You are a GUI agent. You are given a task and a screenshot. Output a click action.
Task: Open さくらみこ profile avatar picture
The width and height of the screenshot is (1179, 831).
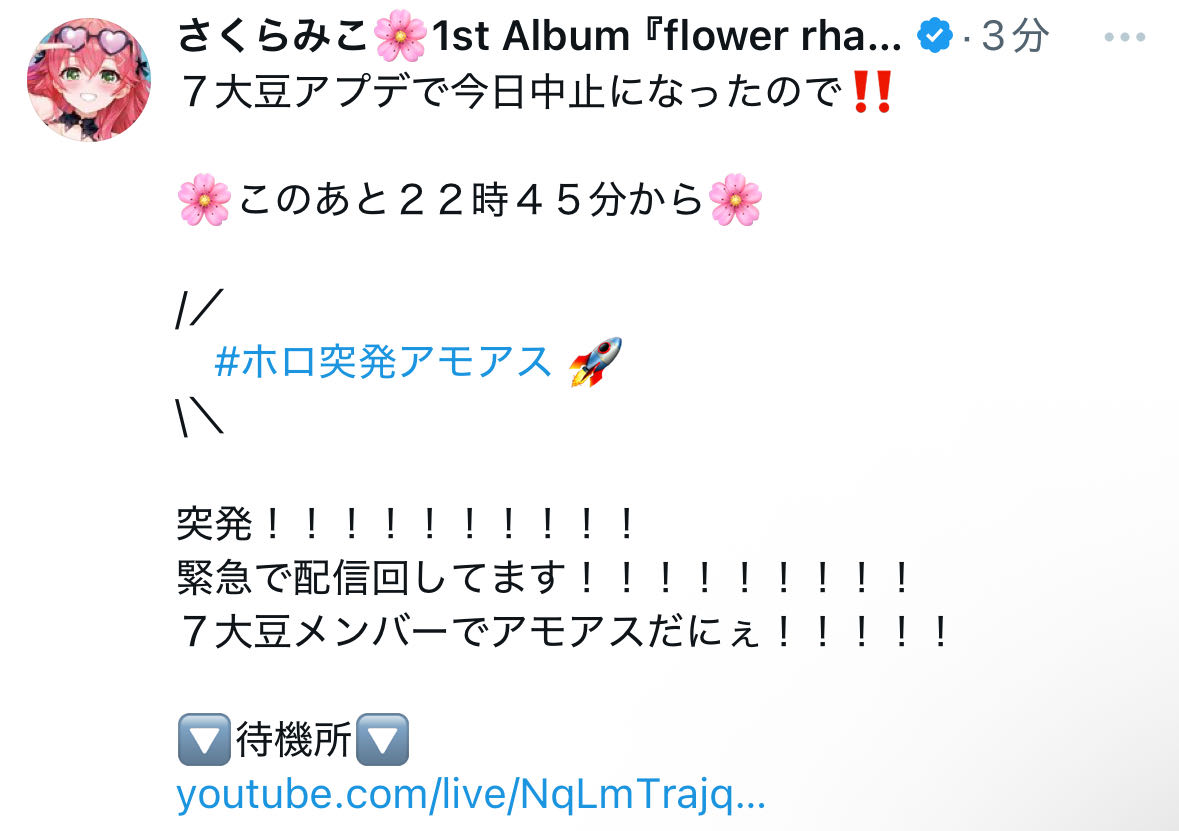pyautogui.click(x=89, y=80)
